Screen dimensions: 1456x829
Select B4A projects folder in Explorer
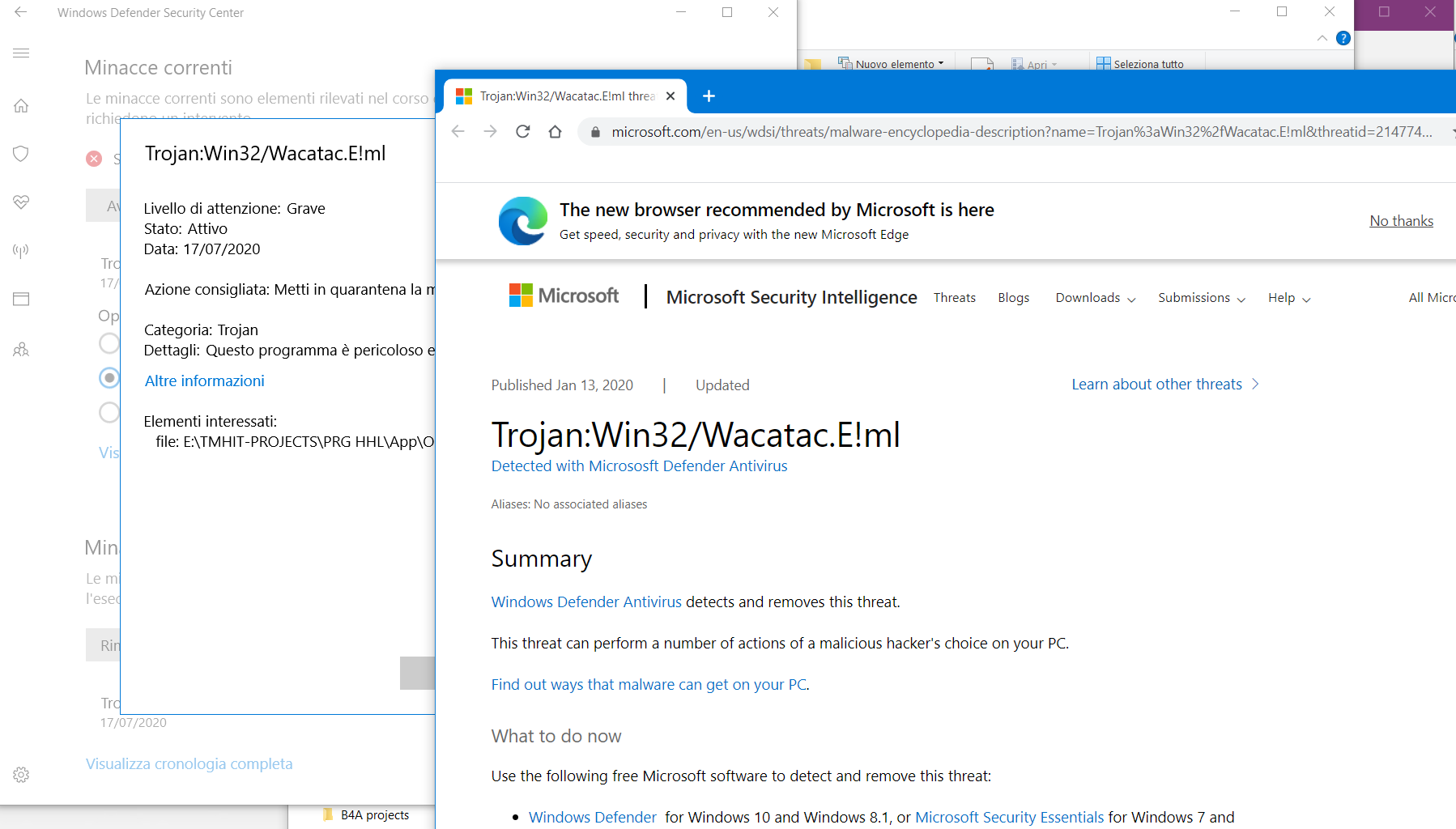[x=366, y=815]
